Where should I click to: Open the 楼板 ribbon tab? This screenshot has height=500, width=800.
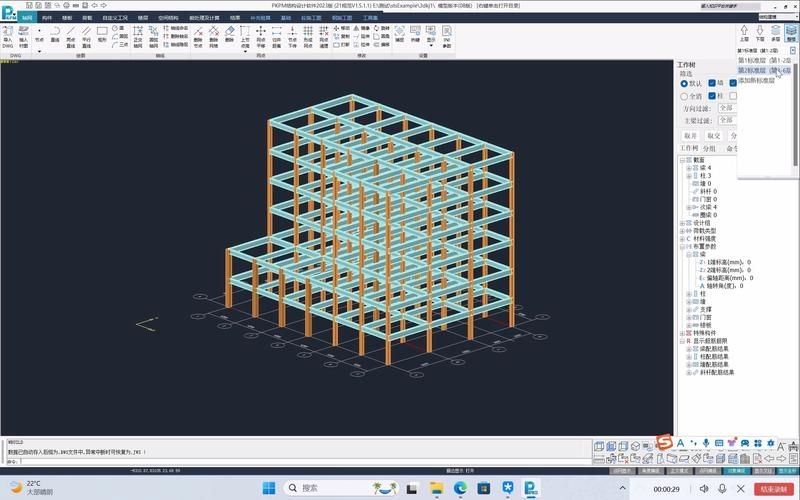tap(66, 18)
